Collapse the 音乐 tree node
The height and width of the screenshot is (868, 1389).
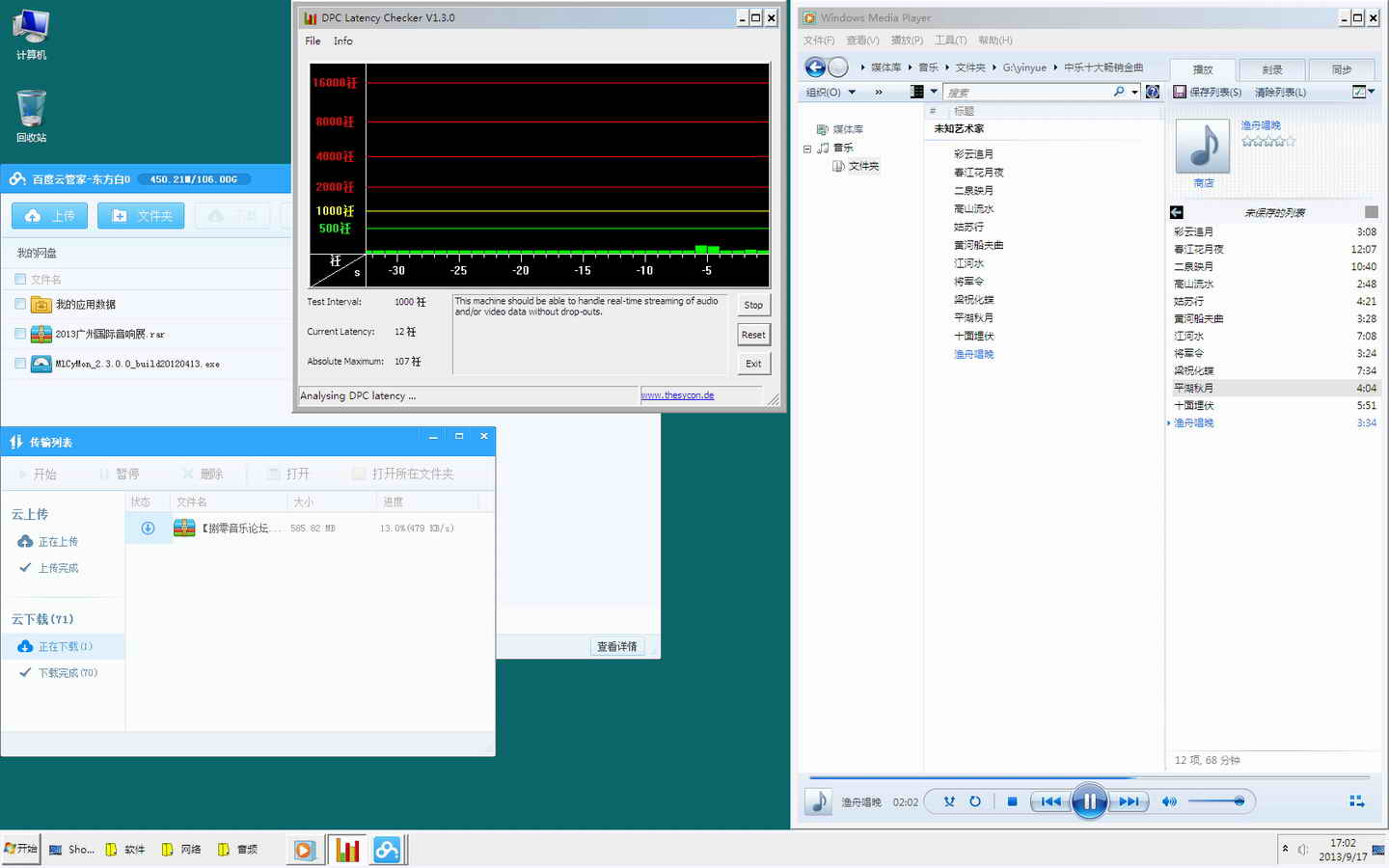pos(807,149)
